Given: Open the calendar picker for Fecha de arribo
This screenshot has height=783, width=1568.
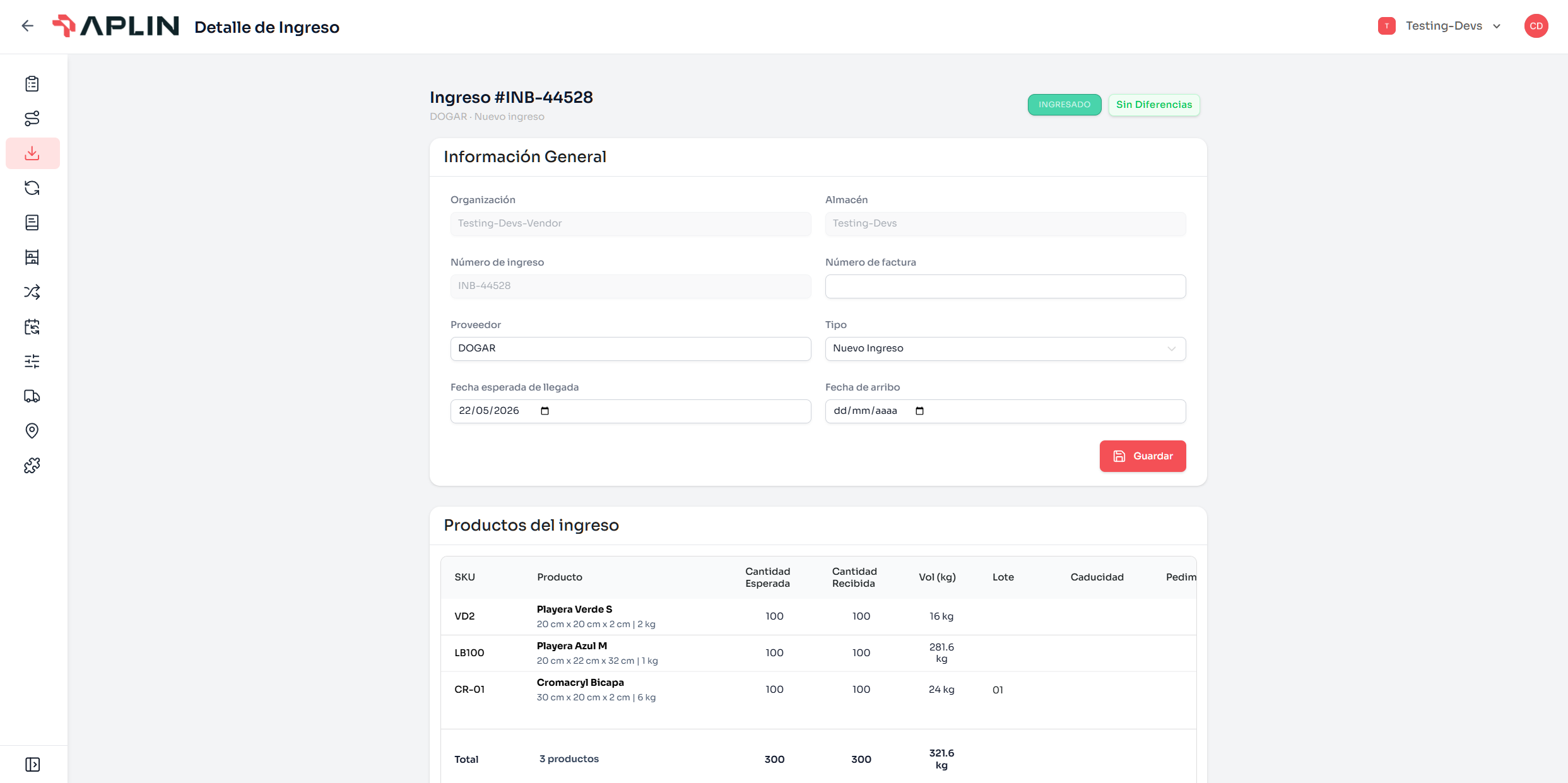Looking at the screenshot, I should 919,411.
